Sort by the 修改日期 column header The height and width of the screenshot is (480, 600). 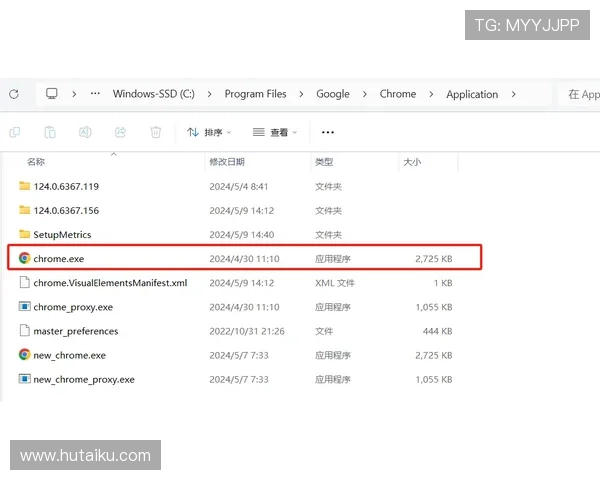pos(226,161)
